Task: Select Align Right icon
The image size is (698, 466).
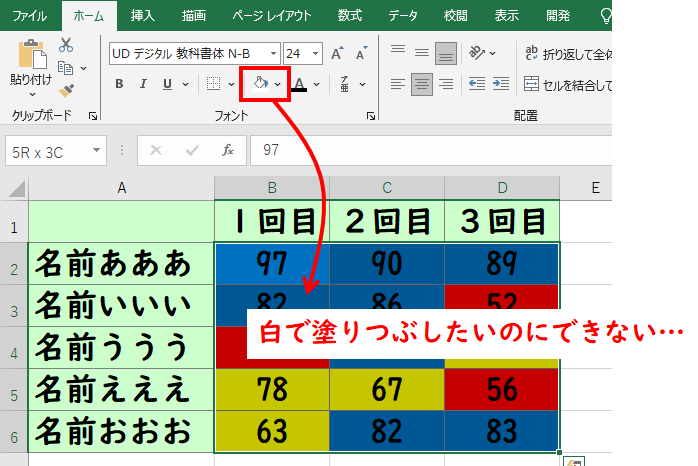Action: (446, 84)
